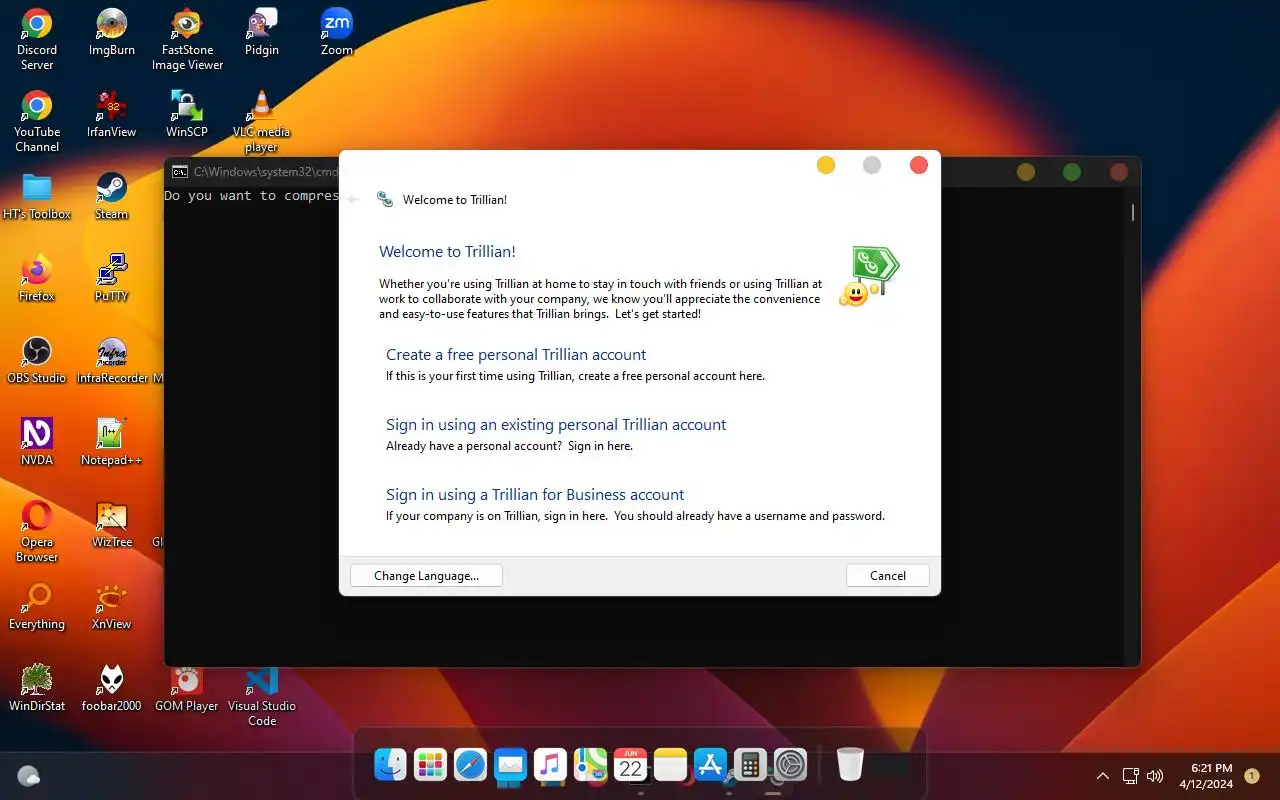Launch Steam from the desktop
The height and width of the screenshot is (800, 1280).
coord(111,197)
